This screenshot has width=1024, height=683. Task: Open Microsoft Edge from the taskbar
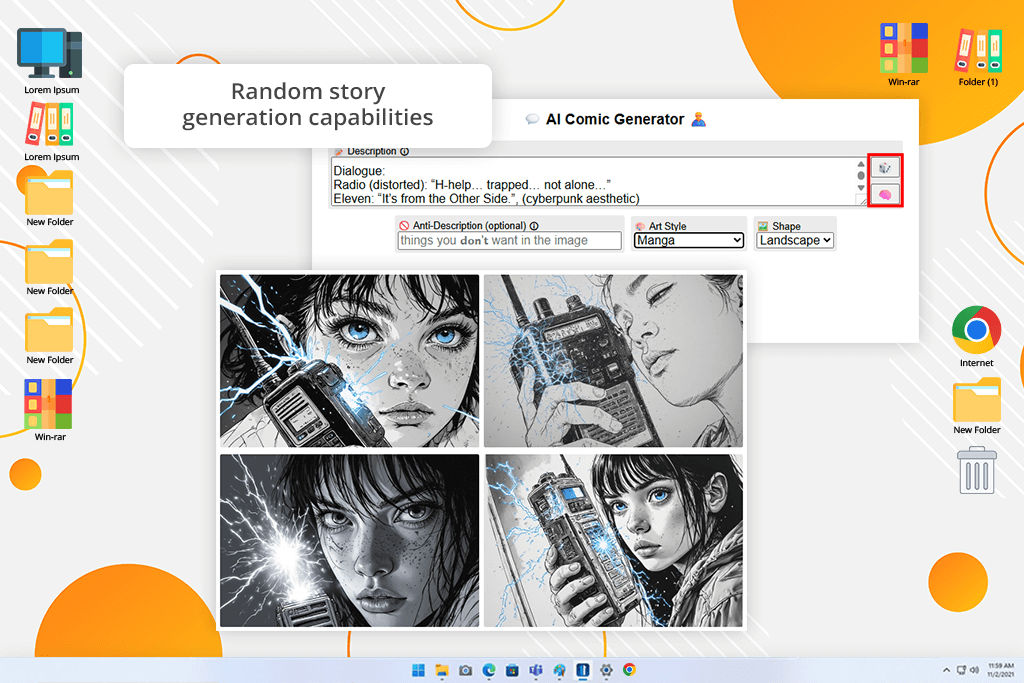point(489,670)
